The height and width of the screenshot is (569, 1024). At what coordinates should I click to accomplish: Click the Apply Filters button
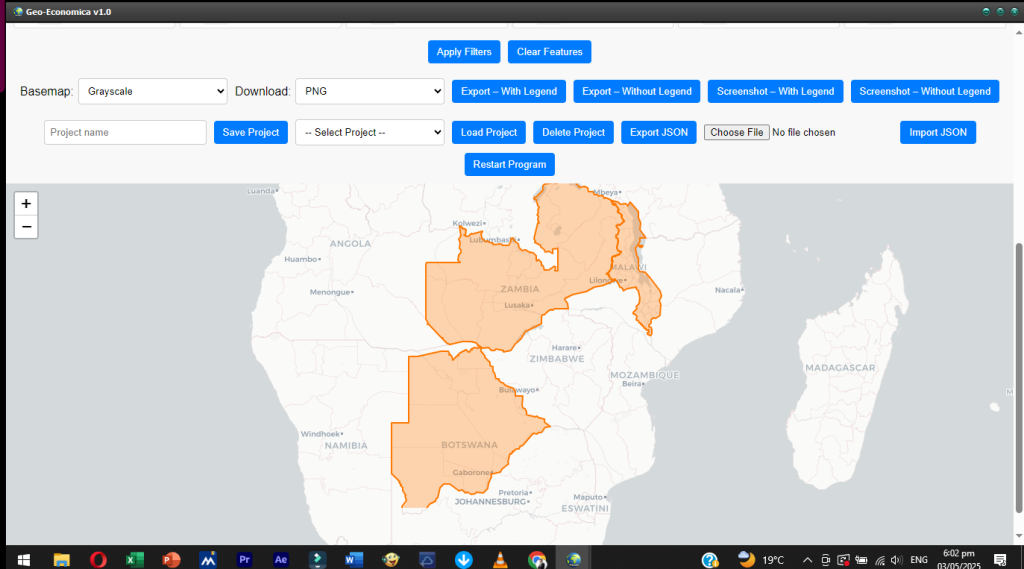click(464, 52)
